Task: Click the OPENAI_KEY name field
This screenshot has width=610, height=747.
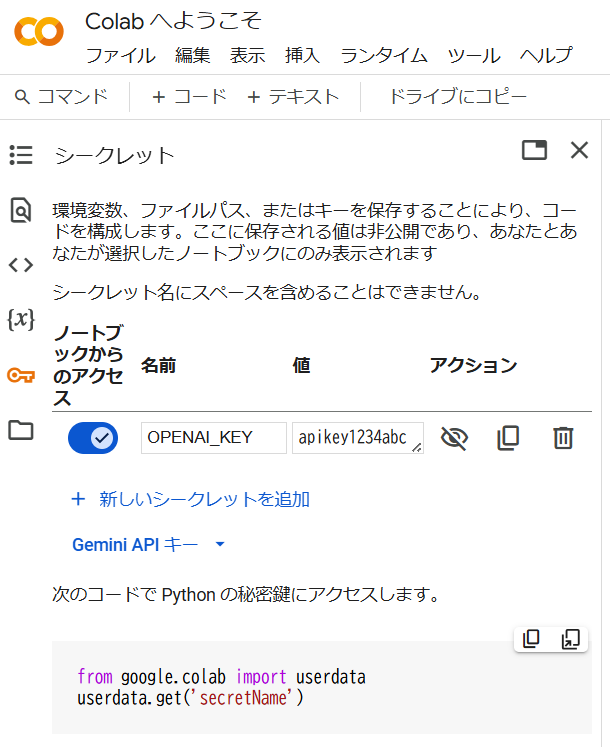Action: (214, 437)
